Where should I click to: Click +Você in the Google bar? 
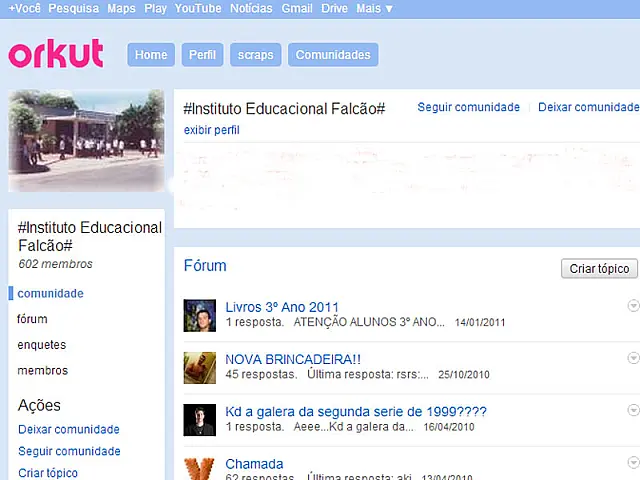(24, 8)
